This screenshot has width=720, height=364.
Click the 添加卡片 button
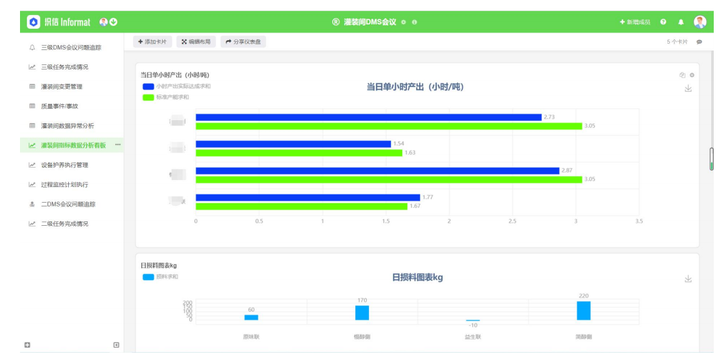[152, 42]
